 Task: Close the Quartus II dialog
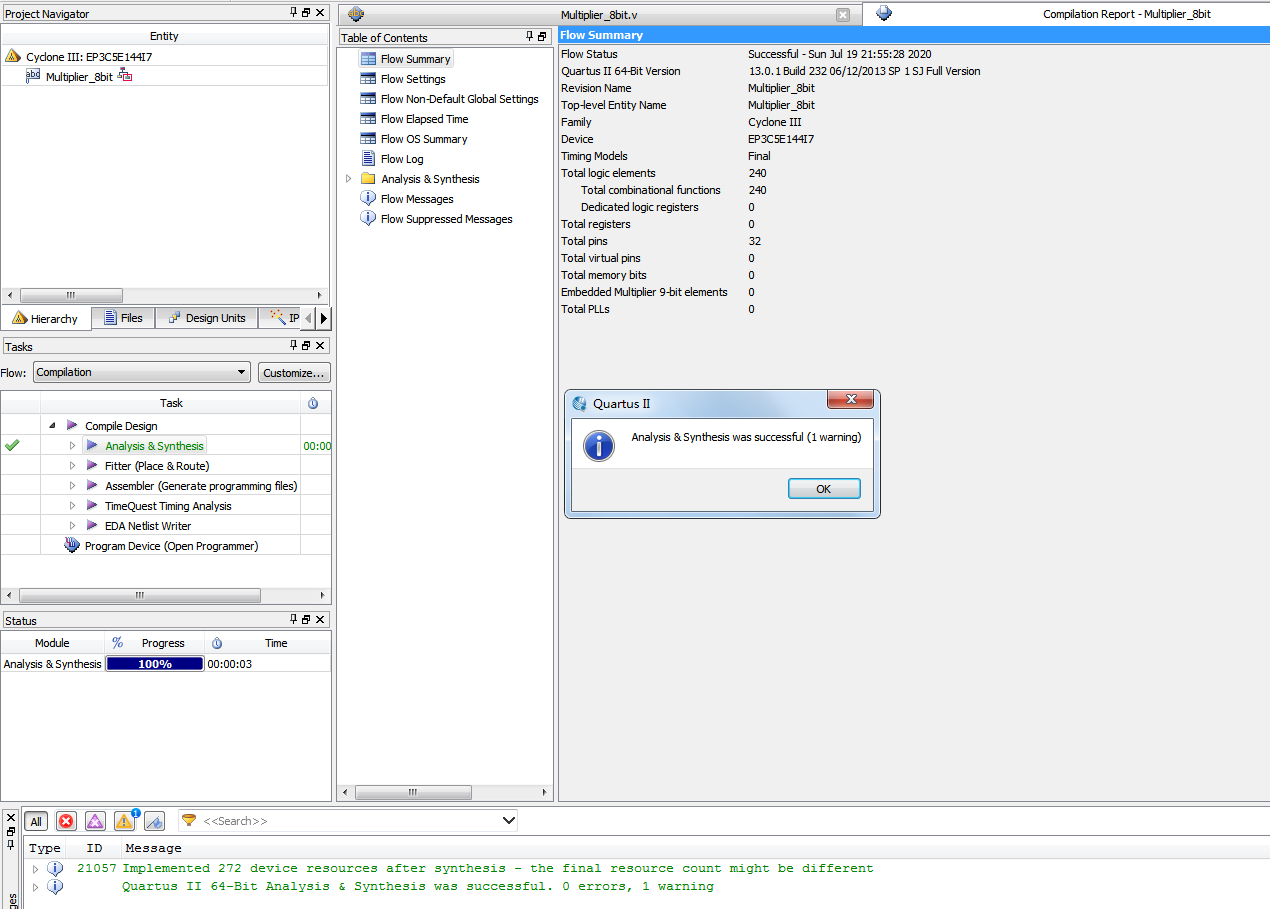(851, 400)
